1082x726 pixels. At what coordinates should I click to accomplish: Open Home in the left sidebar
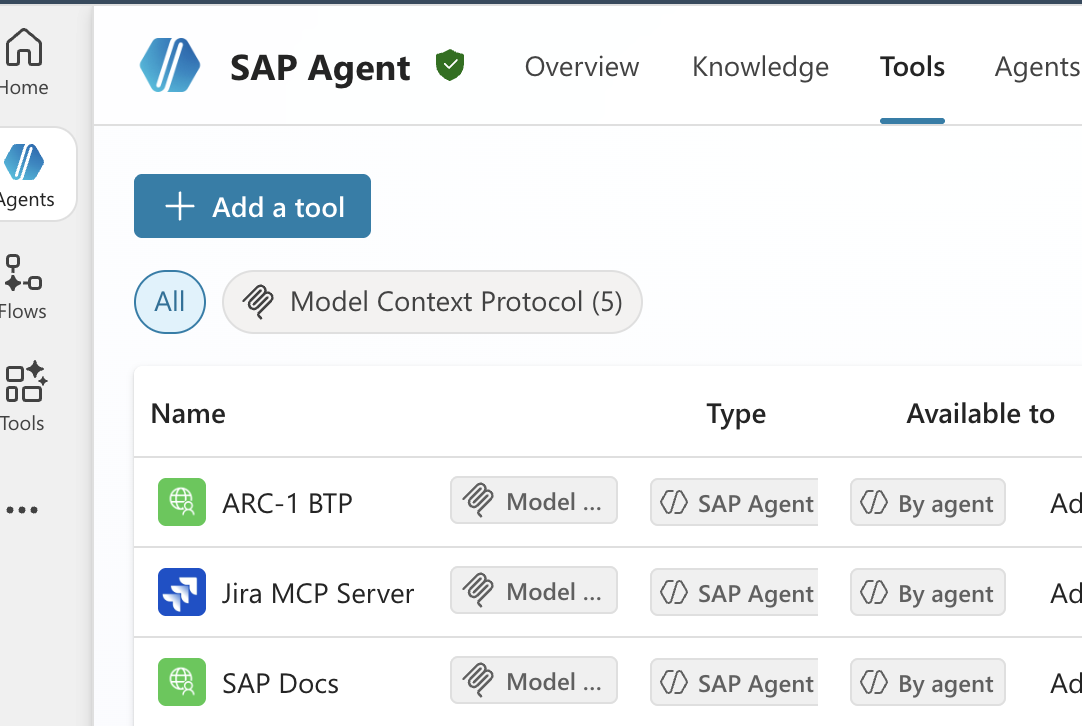24,62
